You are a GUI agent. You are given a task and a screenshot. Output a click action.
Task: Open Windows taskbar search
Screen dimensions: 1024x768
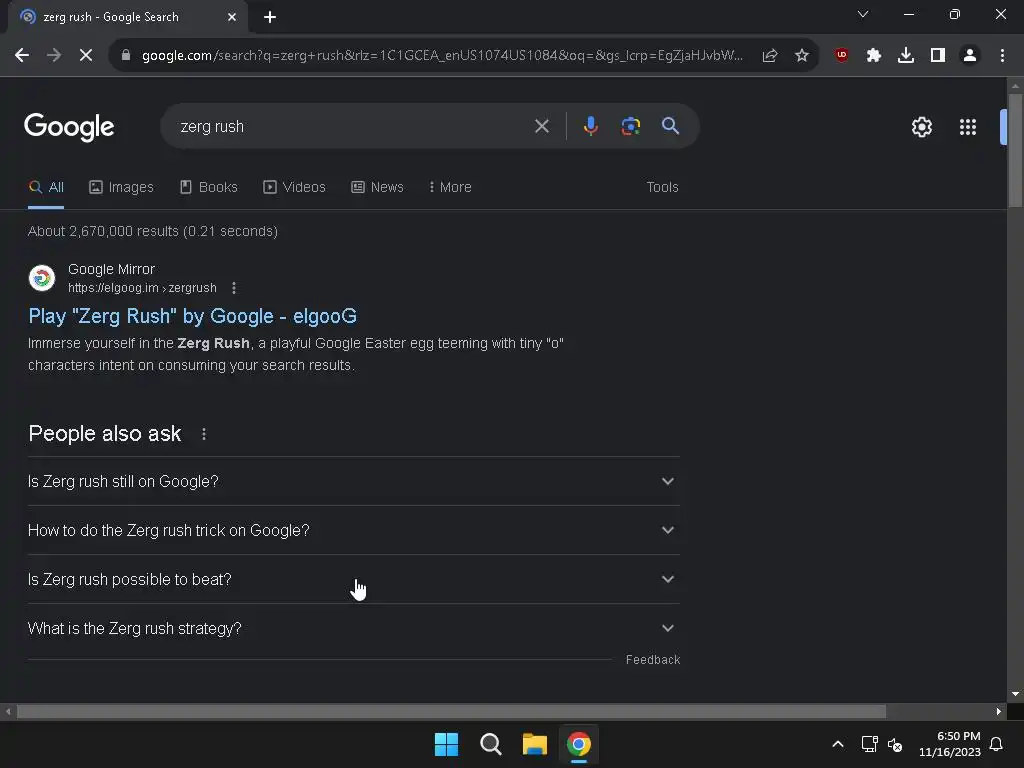[490, 744]
